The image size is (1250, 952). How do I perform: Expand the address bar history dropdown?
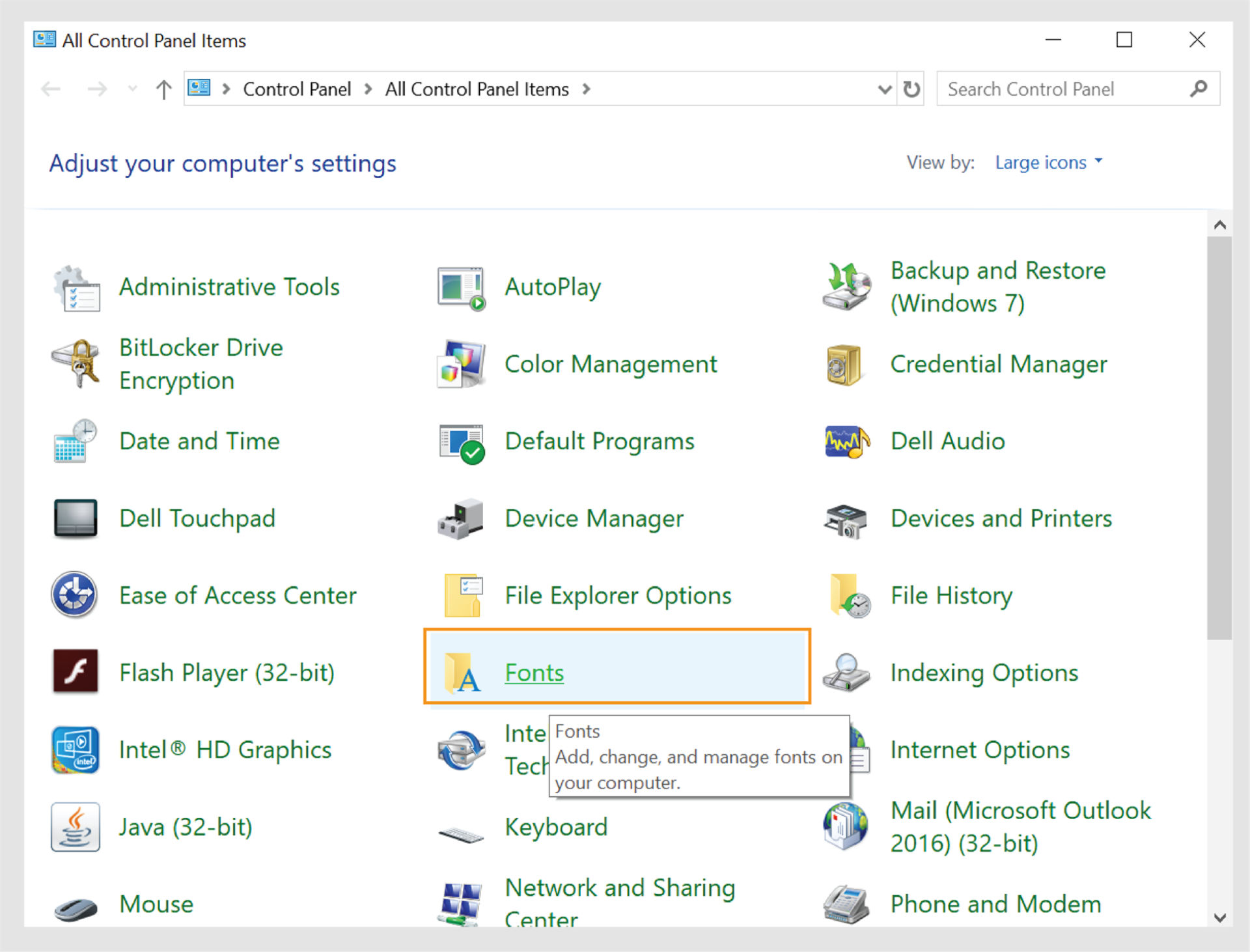click(x=884, y=89)
